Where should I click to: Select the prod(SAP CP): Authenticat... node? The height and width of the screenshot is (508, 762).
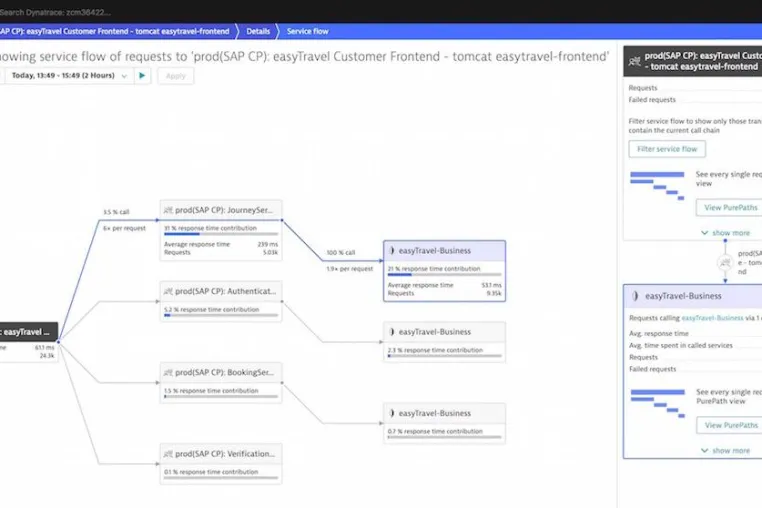pos(221,301)
